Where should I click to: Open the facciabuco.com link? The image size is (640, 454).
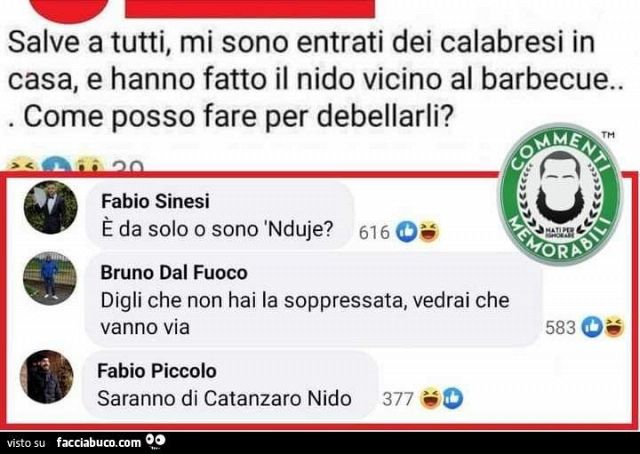pos(98,442)
